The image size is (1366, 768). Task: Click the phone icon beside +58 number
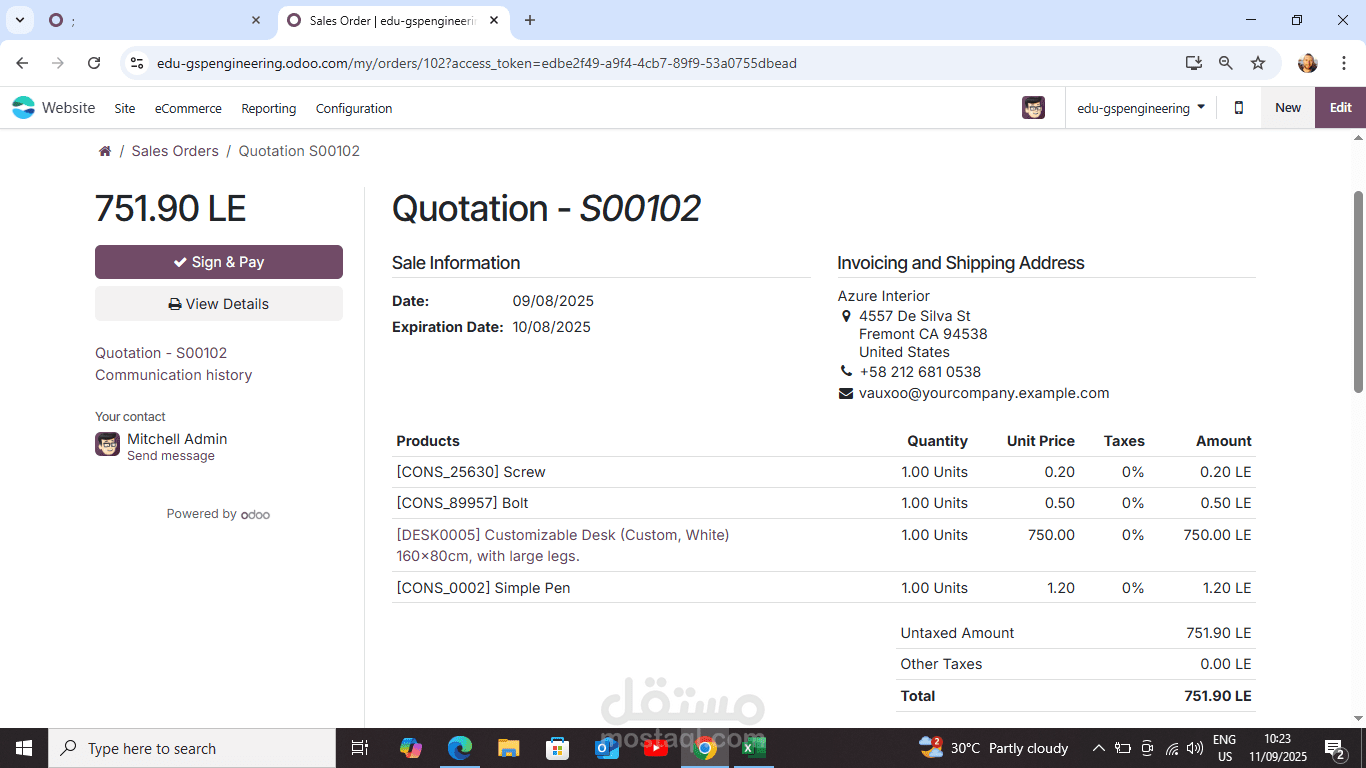tap(846, 372)
